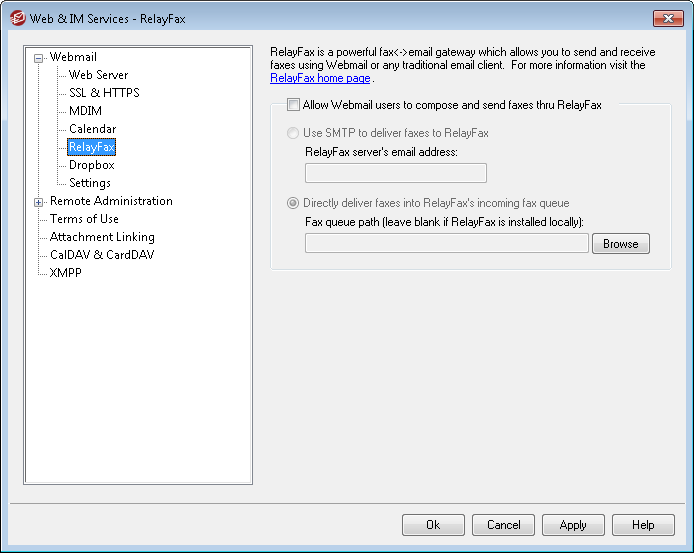This screenshot has width=694, height=553.
Task: Select Use SMTP to deliver faxes option
Action: coord(293,133)
